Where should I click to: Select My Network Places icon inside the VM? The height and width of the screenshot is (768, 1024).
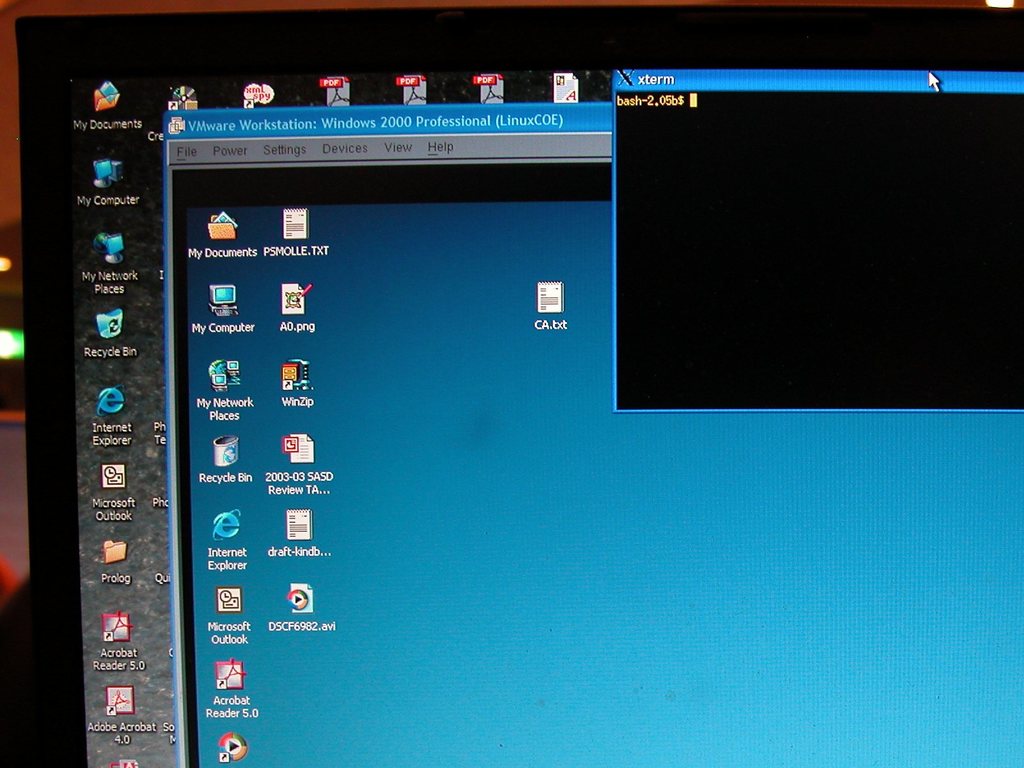point(224,376)
